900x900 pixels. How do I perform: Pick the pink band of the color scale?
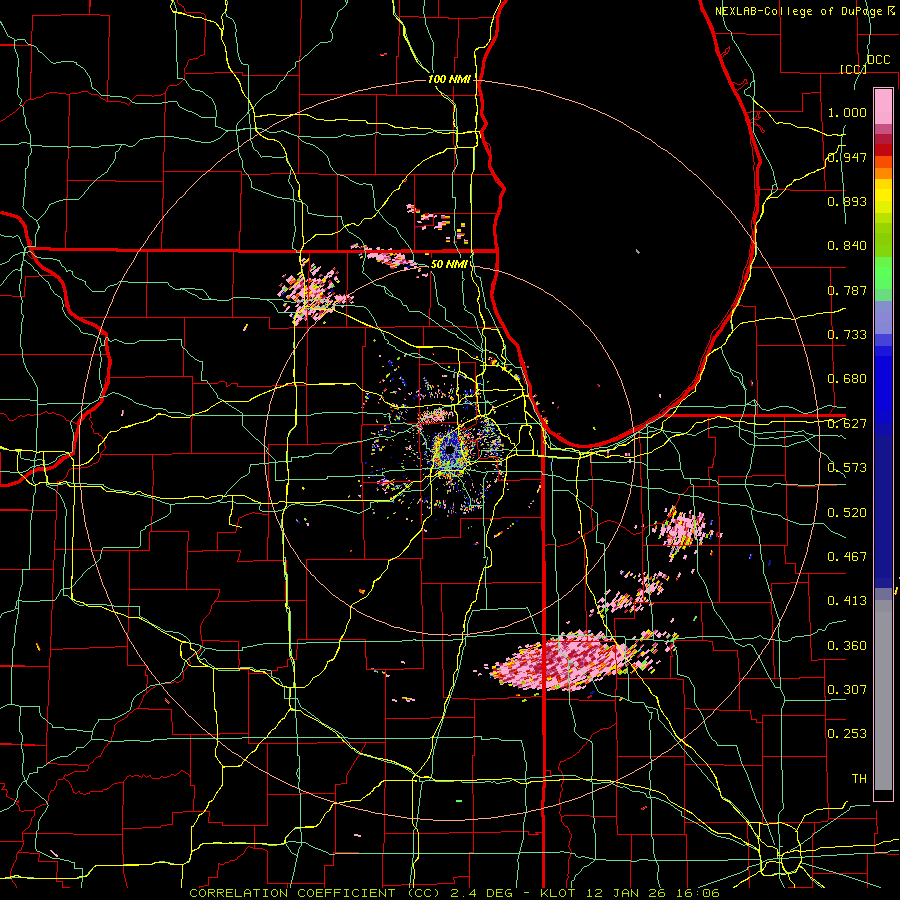[x=883, y=106]
